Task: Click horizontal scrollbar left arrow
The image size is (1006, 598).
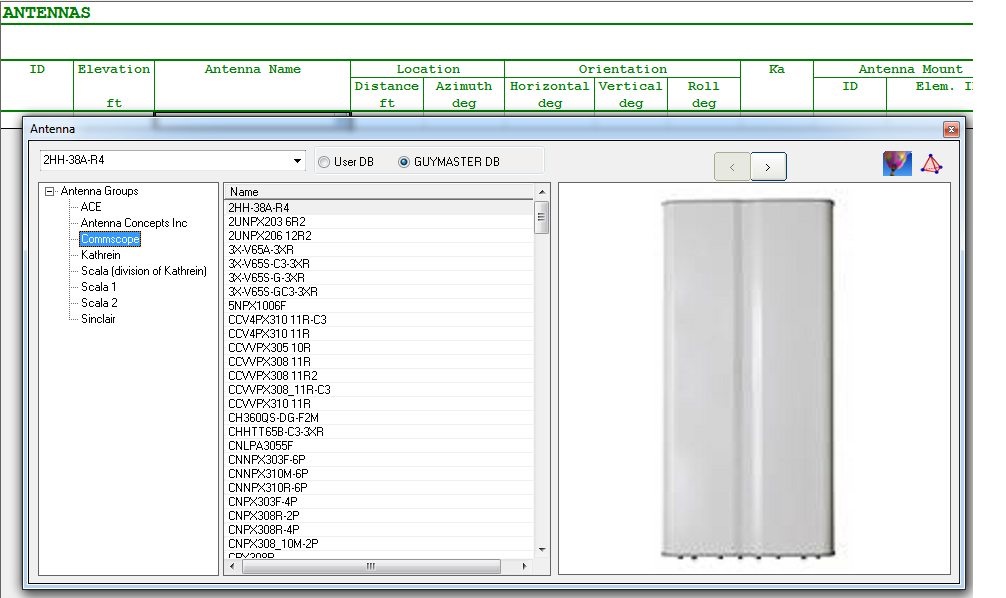Action: click(x=232, y=567)
